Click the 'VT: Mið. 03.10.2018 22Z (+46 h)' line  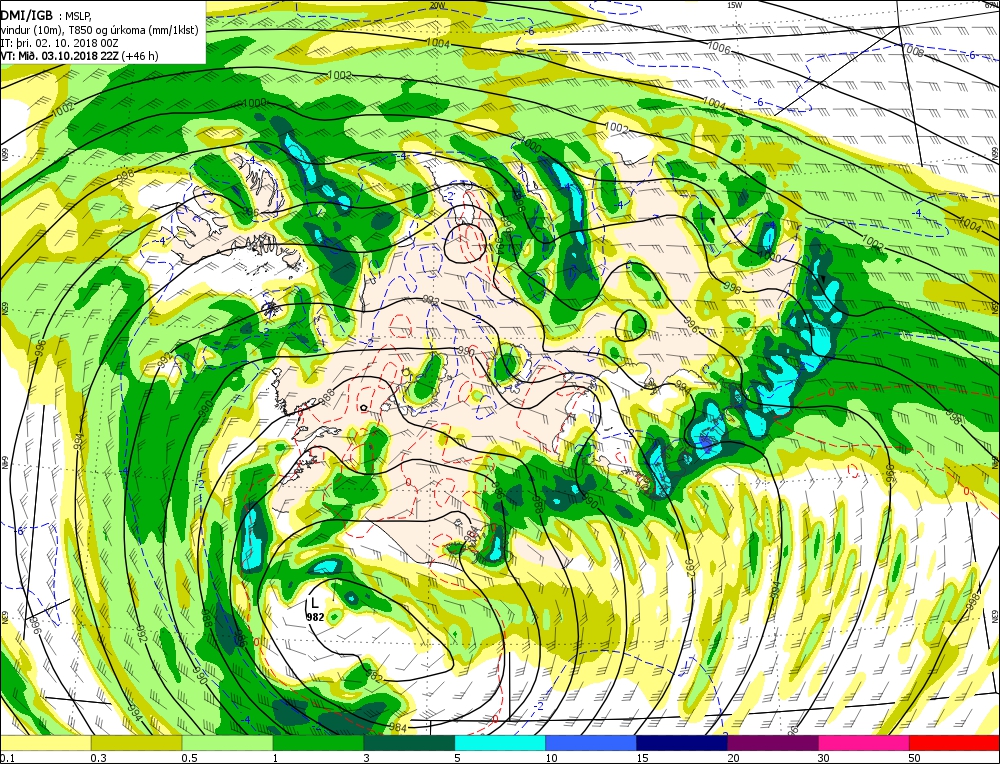click(x=80, y=55)
